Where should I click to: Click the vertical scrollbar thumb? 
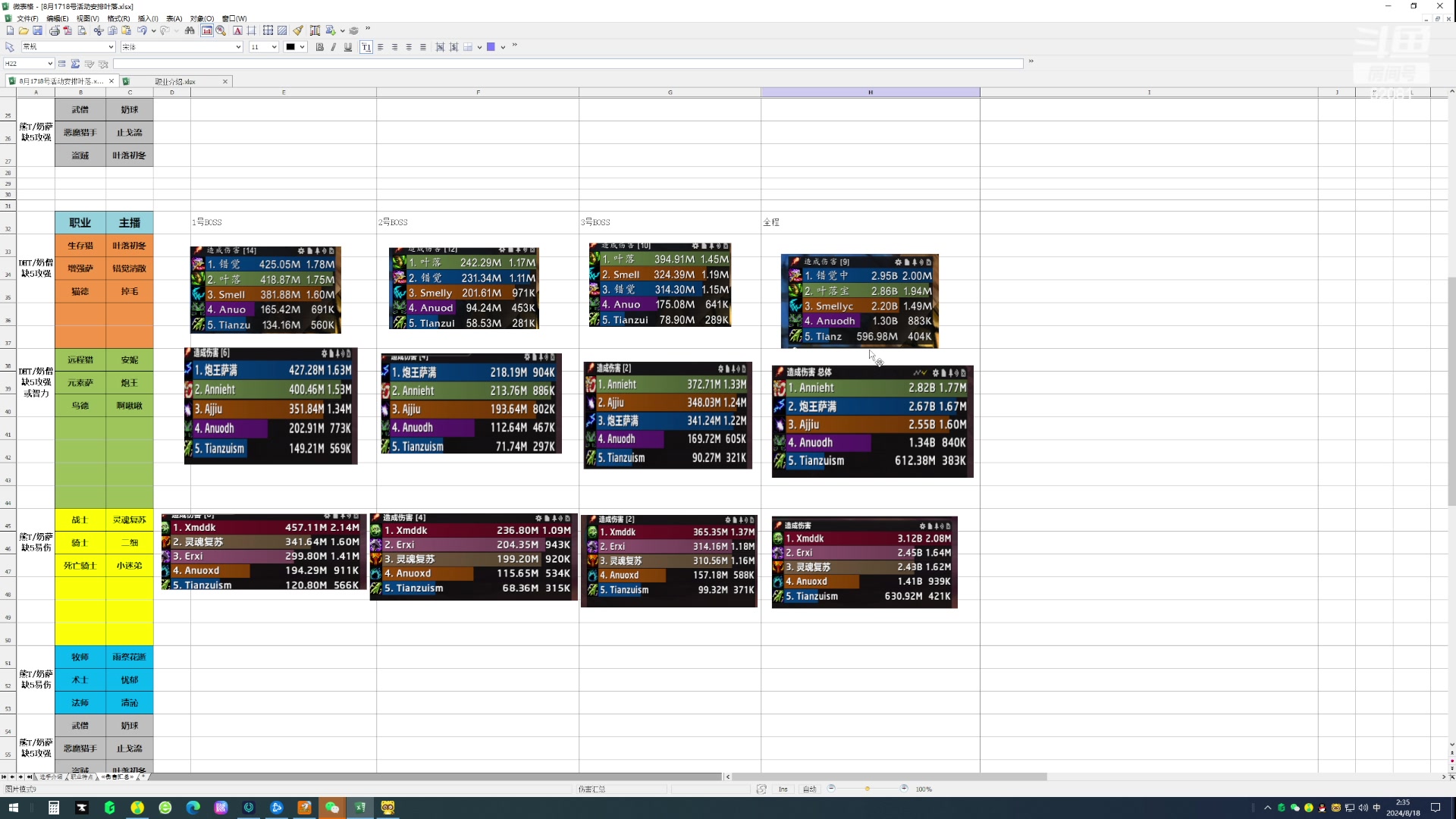pyautogui.click(x=1451, y=391)
